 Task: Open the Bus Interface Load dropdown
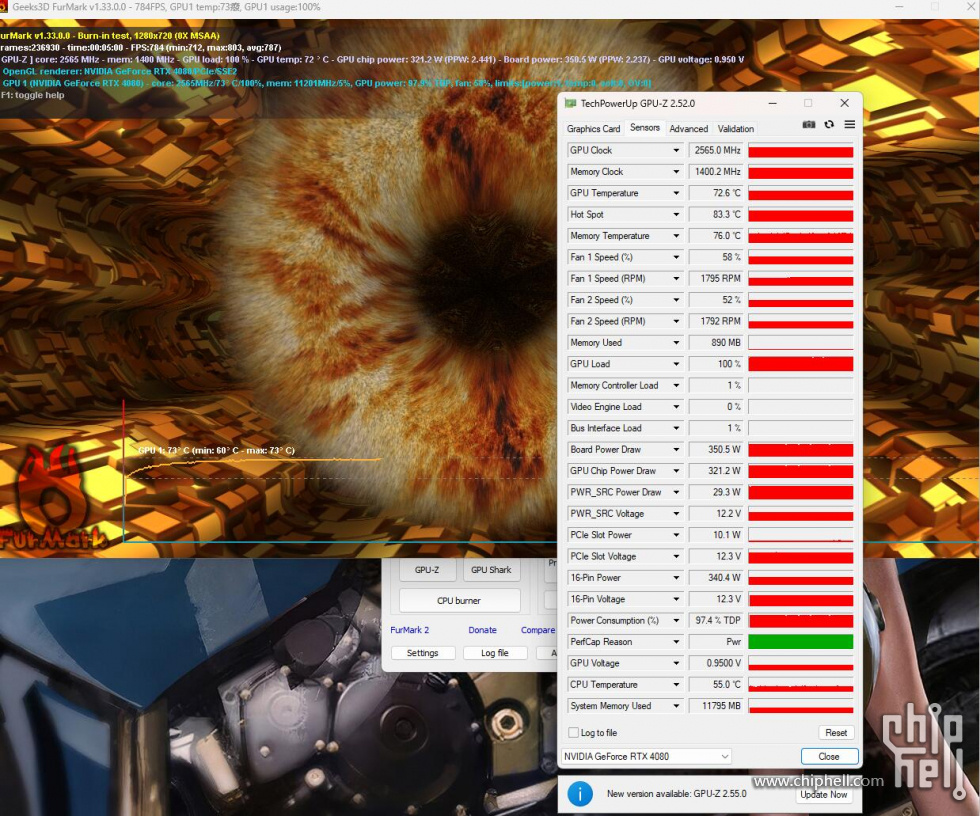point(676,428)
